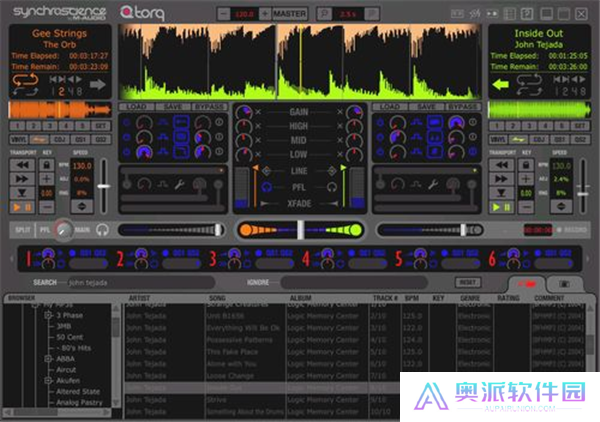Click the right deck pitch slider
The width and height of the screenshot is (600, 422).
583,194
